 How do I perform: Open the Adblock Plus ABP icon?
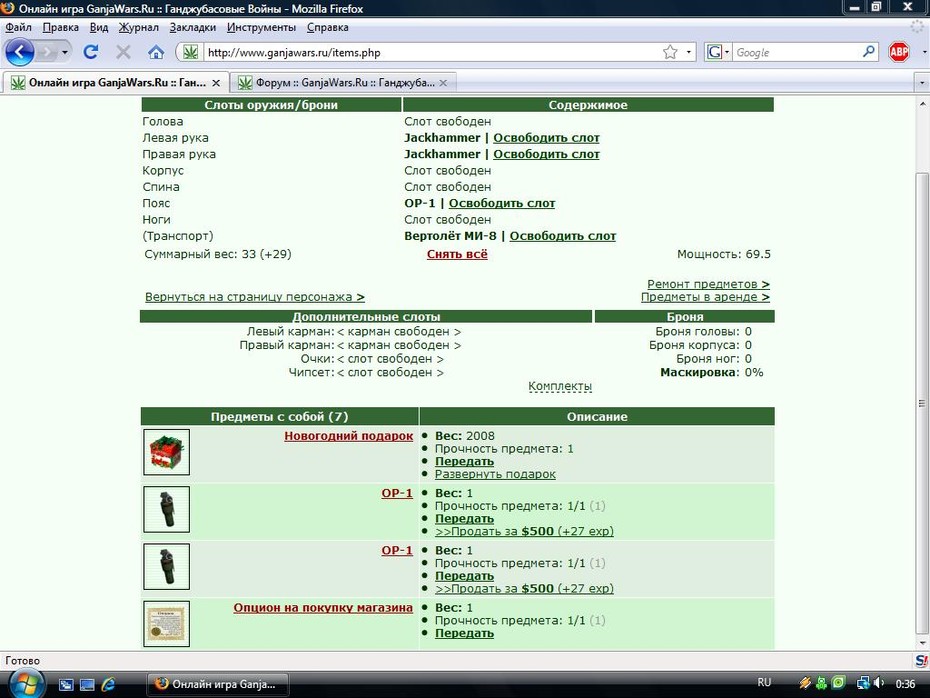[x=899, y=52]
